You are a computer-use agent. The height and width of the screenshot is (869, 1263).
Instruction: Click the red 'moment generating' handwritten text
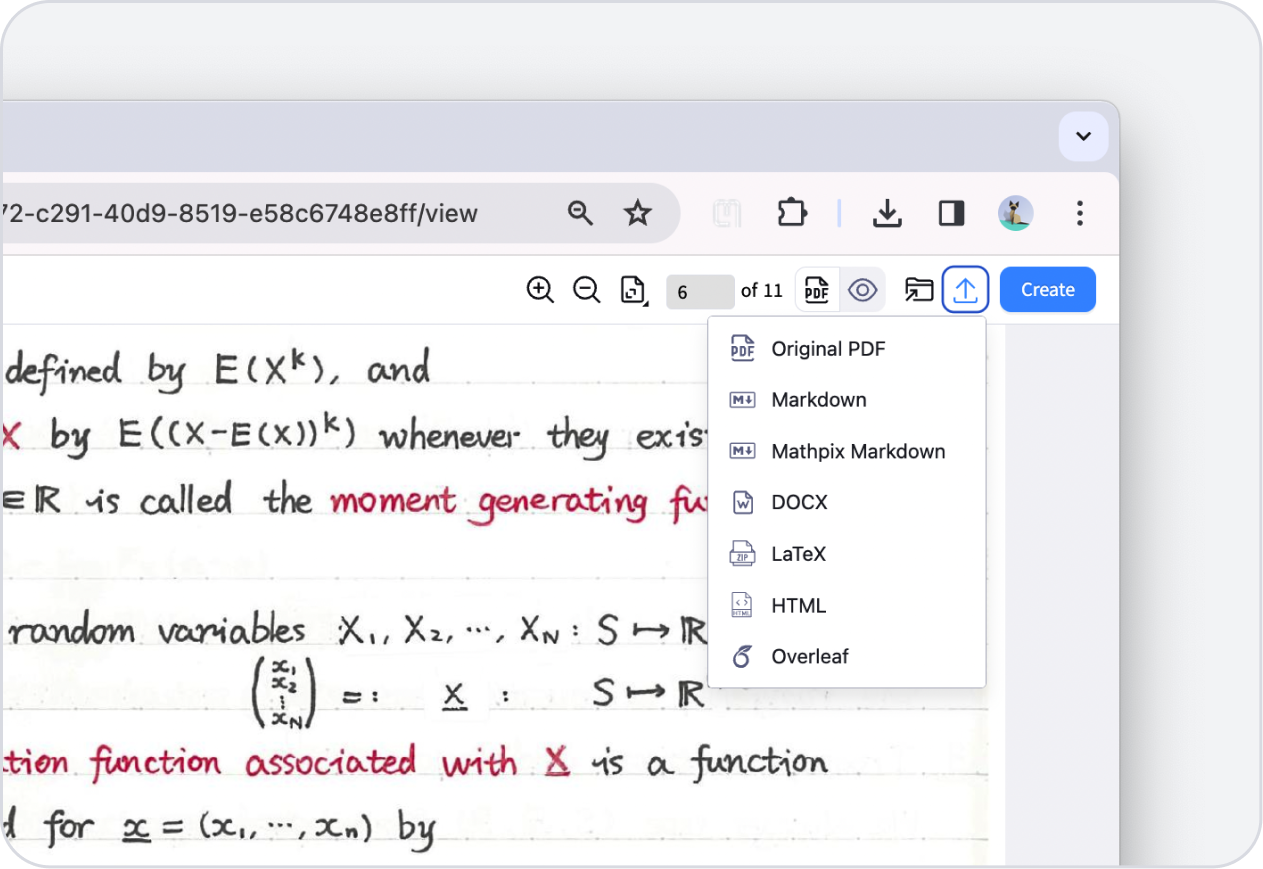[x=489, y=503]
